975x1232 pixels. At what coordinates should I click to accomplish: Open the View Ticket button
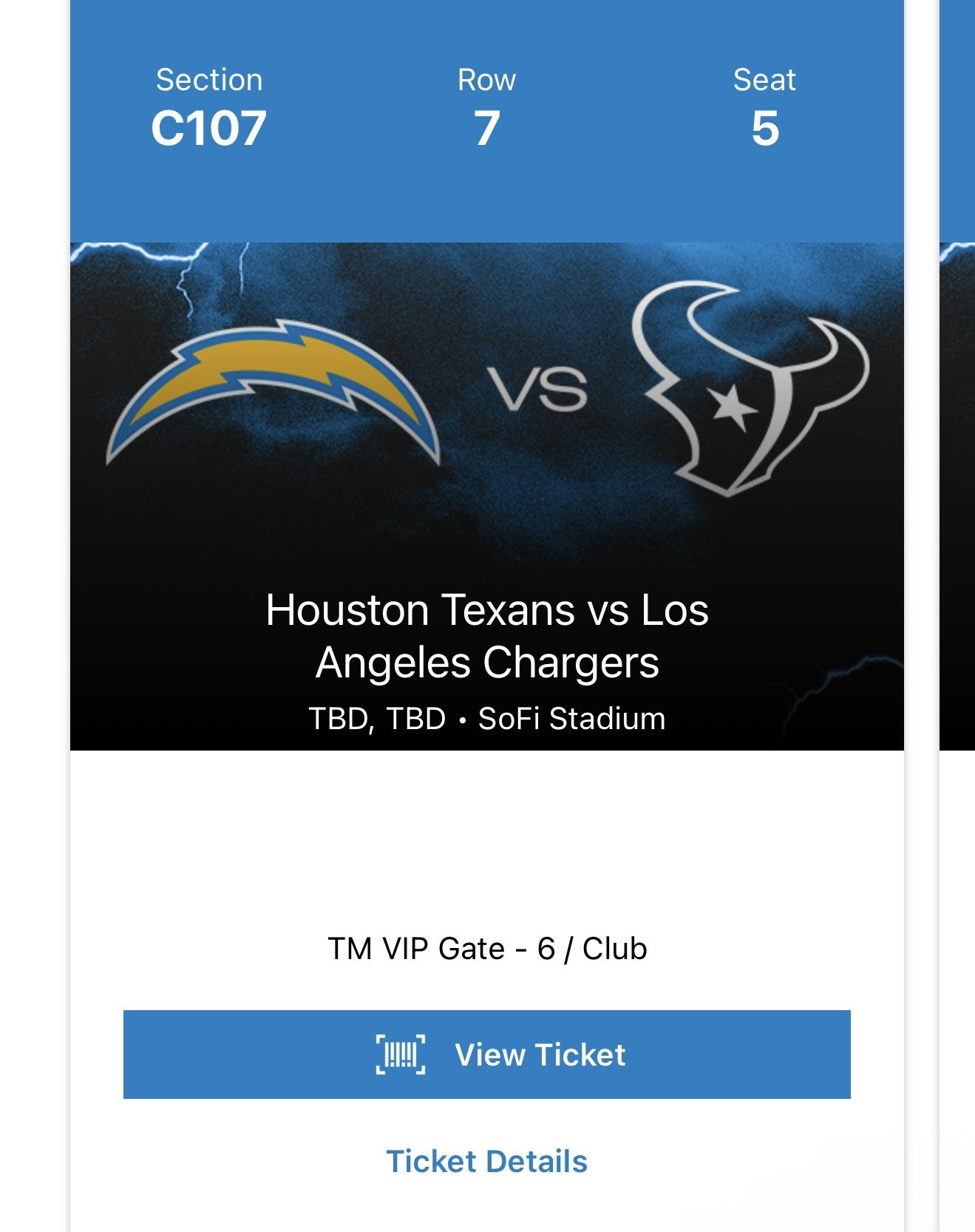click(486, 1054)
